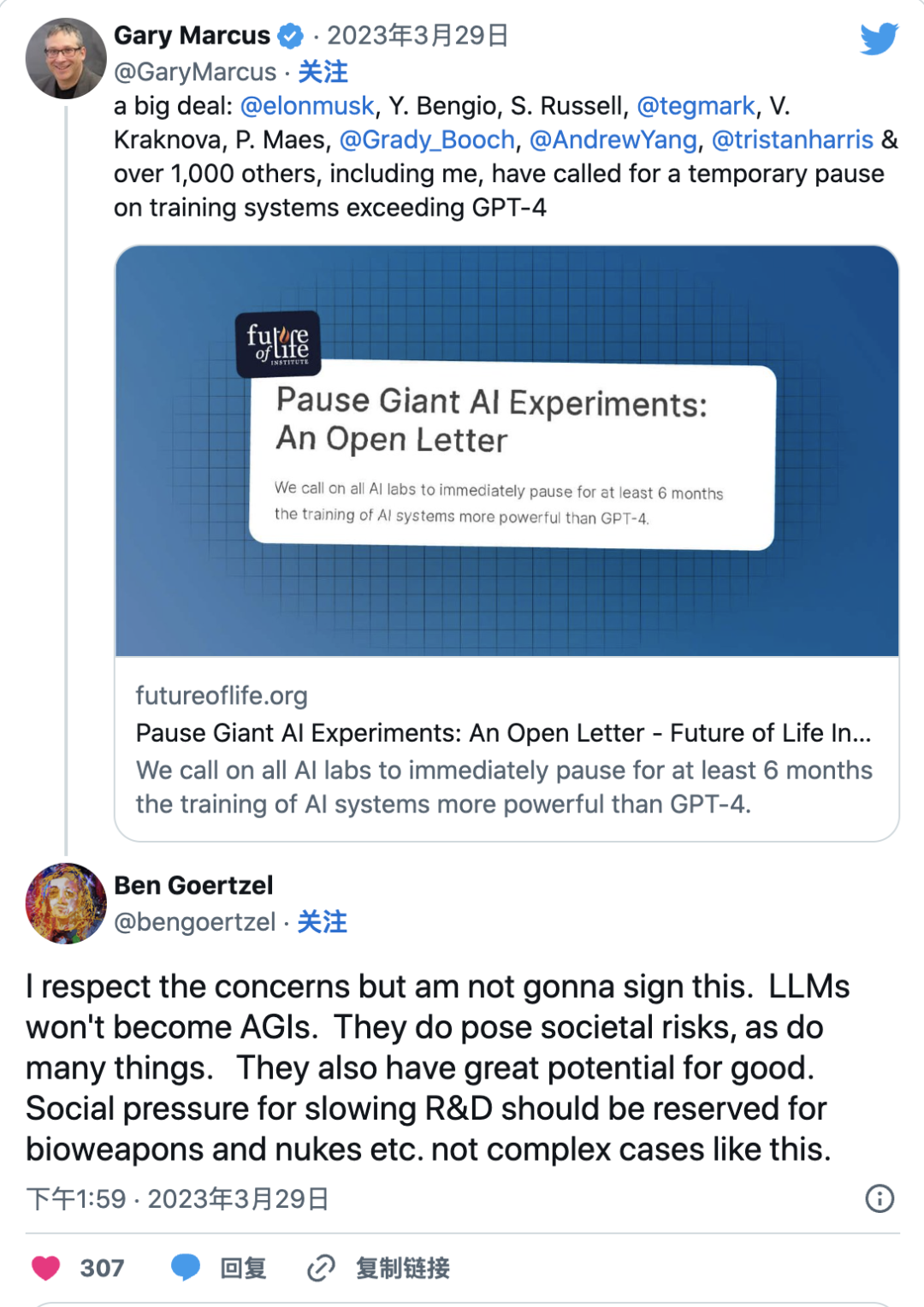Click the Future of Life Institute logo
This screenshot has height=1307, width=924.
(278, 344)
